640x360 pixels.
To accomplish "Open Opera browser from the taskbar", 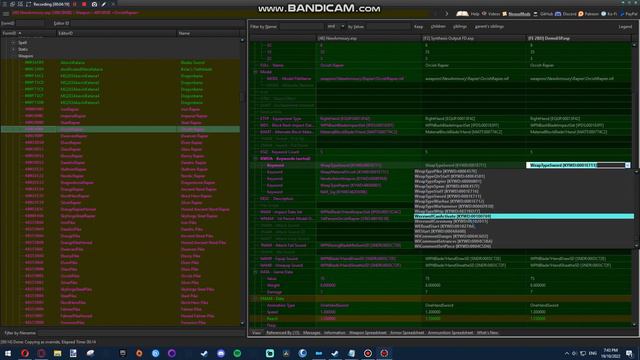I will [25, 353].
